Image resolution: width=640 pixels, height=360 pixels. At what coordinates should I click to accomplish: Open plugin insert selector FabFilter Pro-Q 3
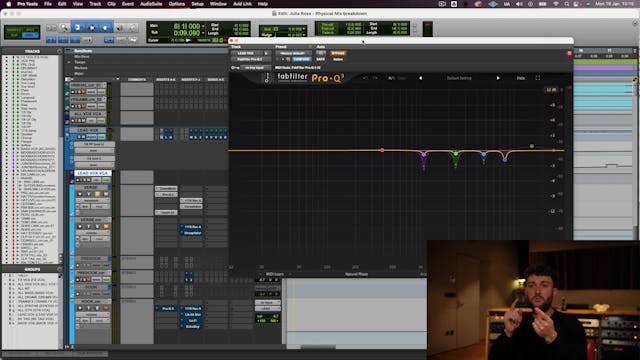point(251,59)
